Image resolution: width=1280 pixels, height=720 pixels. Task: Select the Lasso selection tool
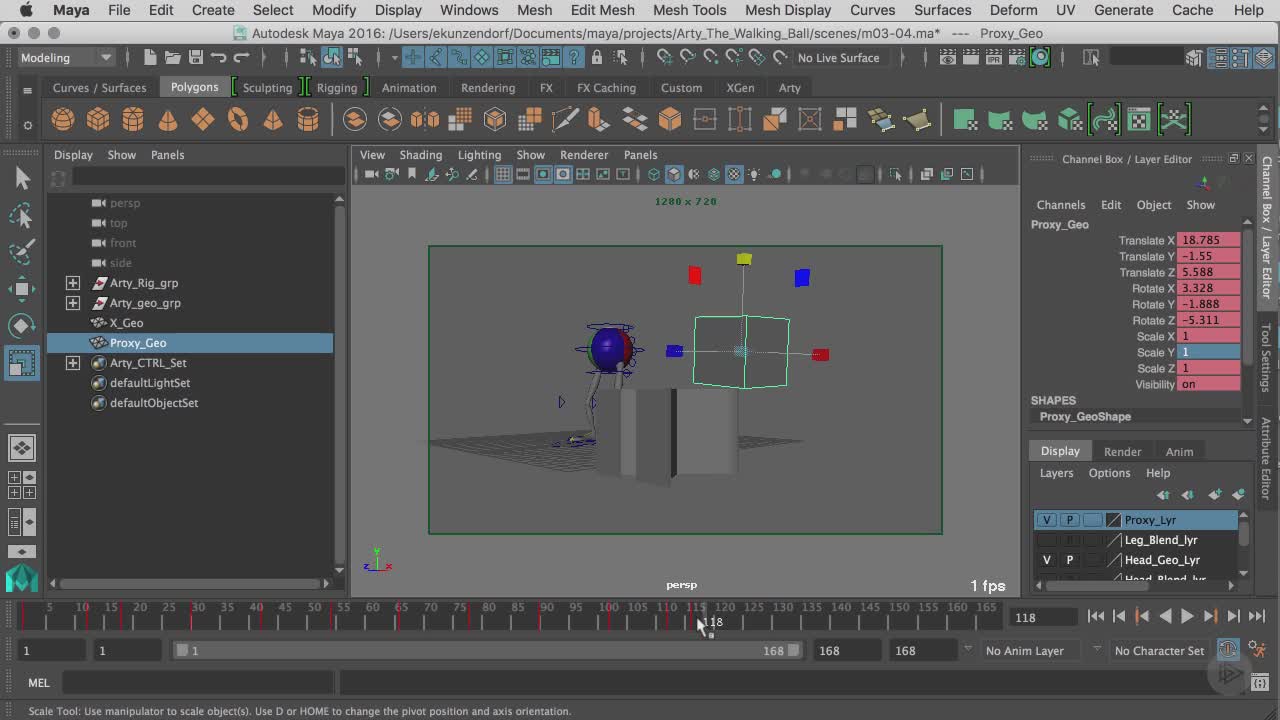(x=22, y=215)
